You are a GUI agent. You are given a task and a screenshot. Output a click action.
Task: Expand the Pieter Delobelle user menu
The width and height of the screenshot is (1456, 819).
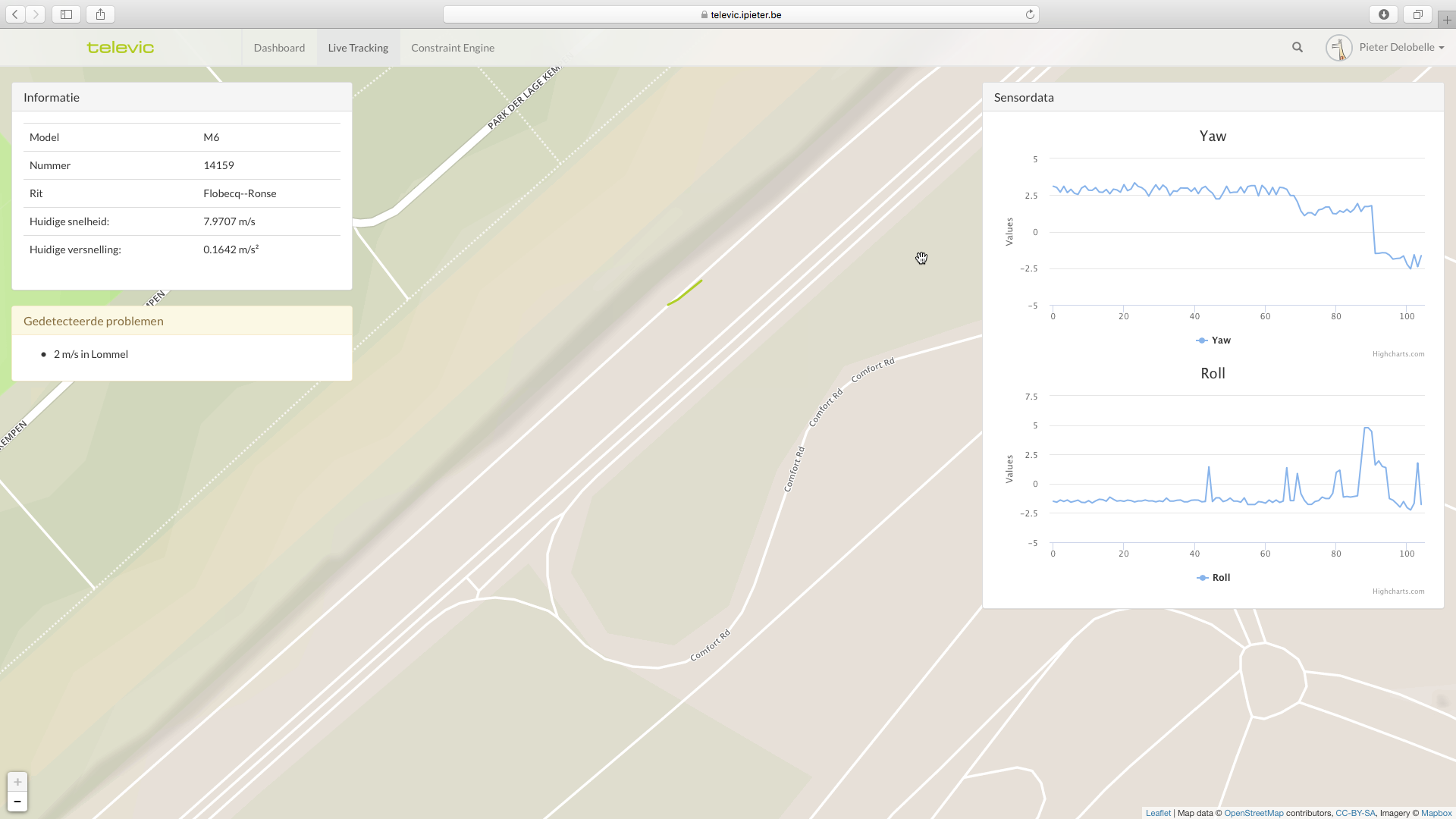(x=1395, y=47)
